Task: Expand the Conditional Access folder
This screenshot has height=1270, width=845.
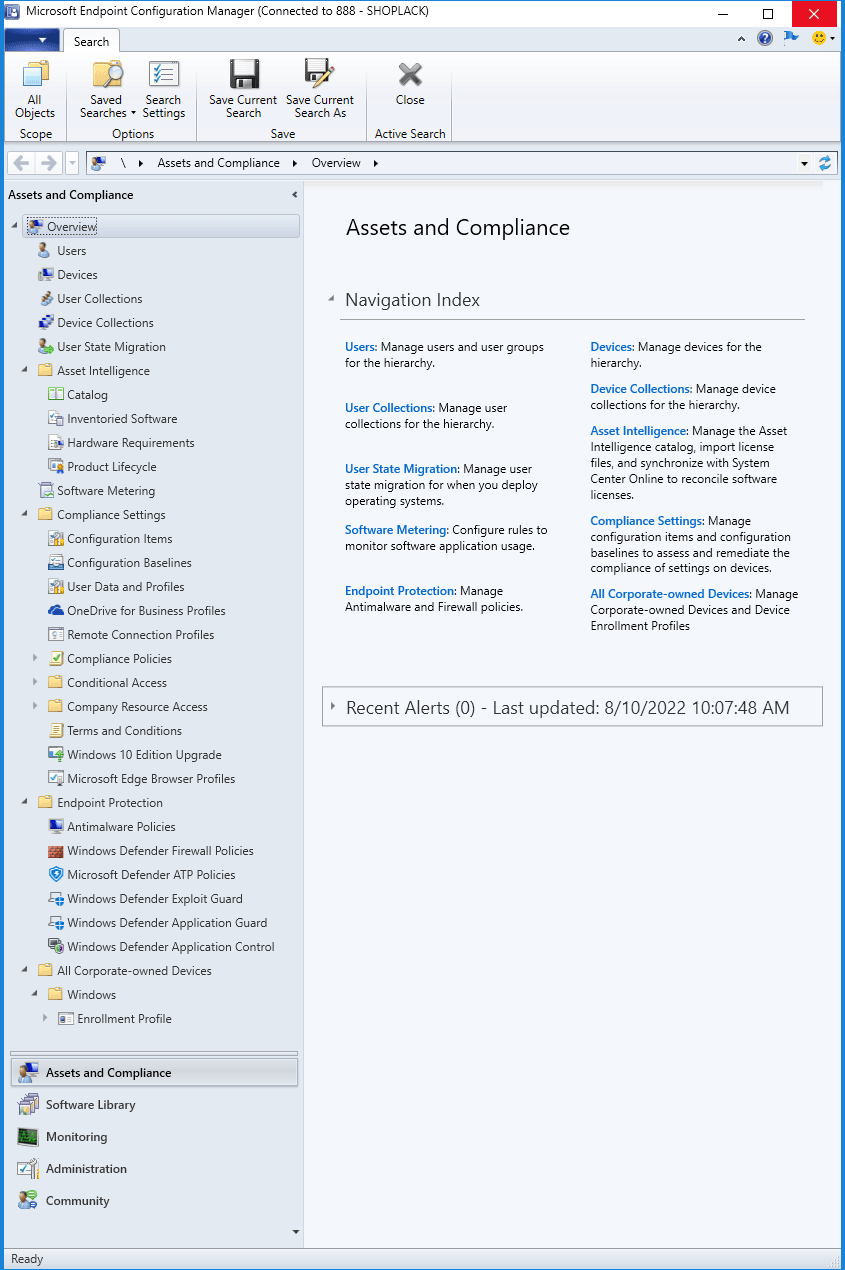Action: pos(35,682)
